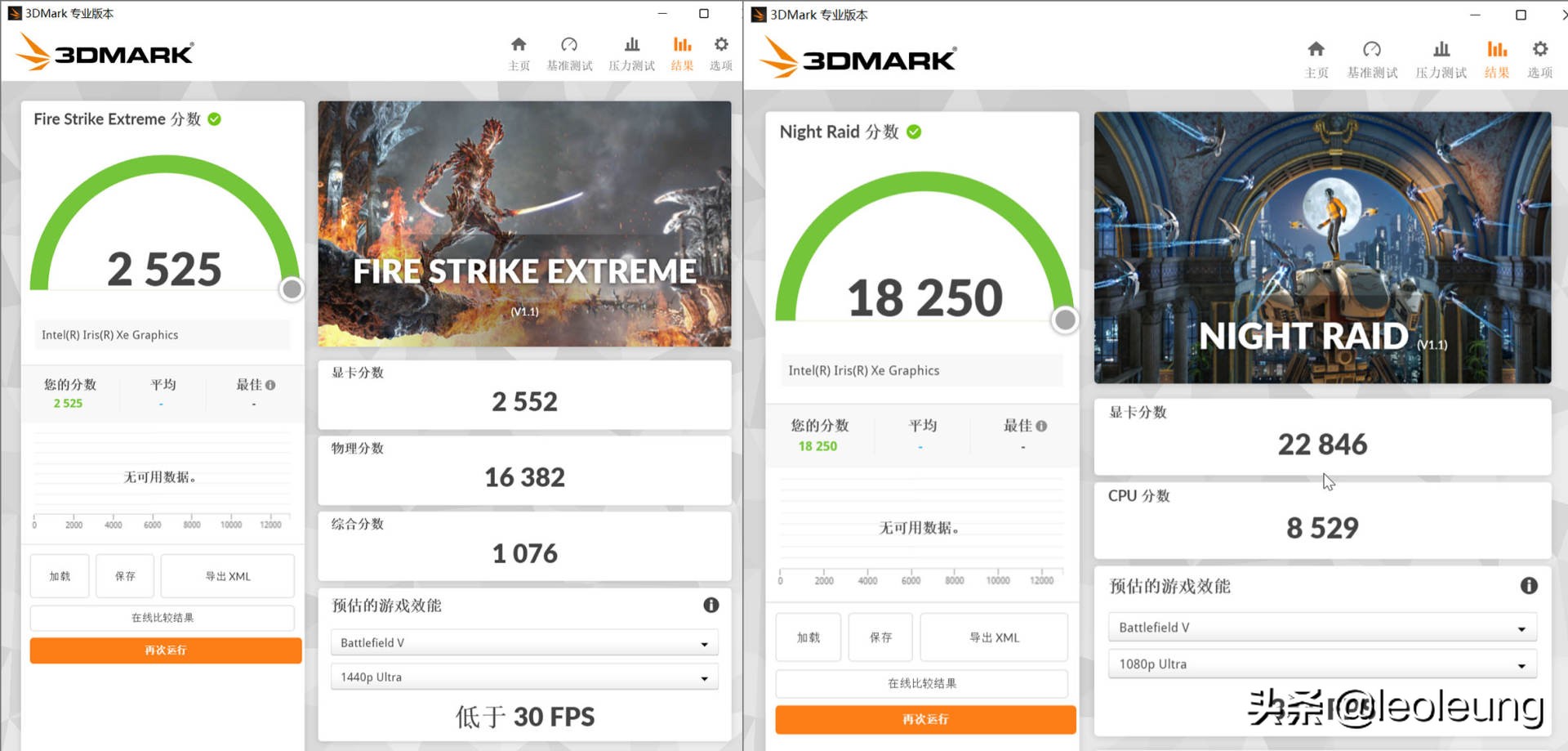Open the stress test icon in the Fire Strike window

pyautogui.click(x=632, y=44)
